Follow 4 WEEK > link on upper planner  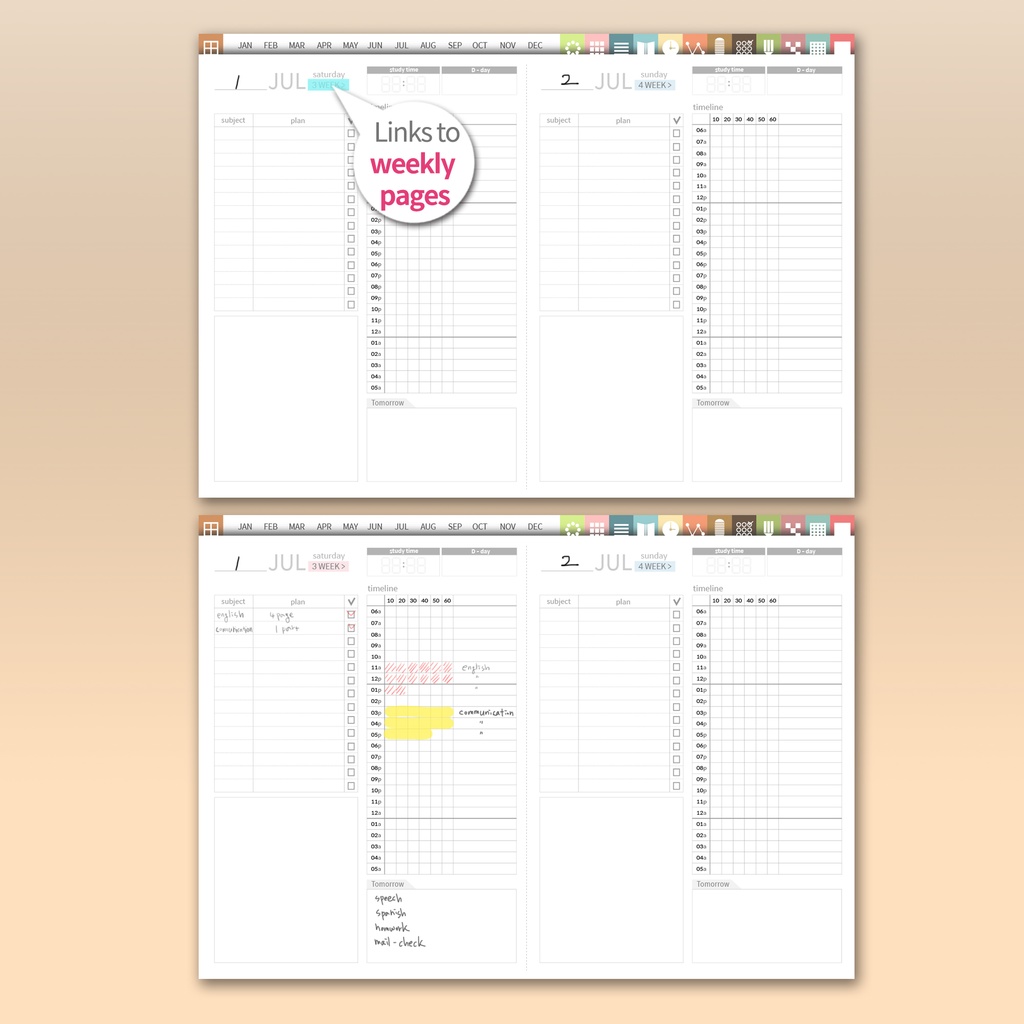(655, 85)
